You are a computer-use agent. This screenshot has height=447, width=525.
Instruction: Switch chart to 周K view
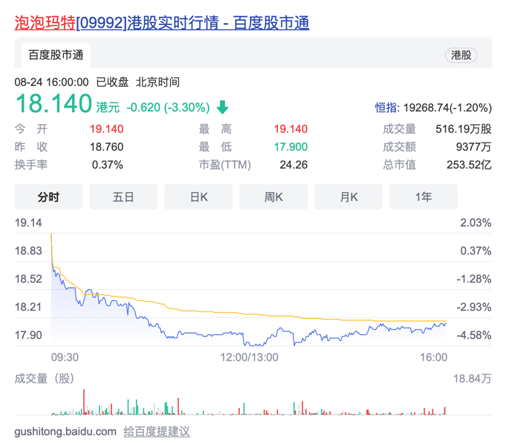(274, 197)
